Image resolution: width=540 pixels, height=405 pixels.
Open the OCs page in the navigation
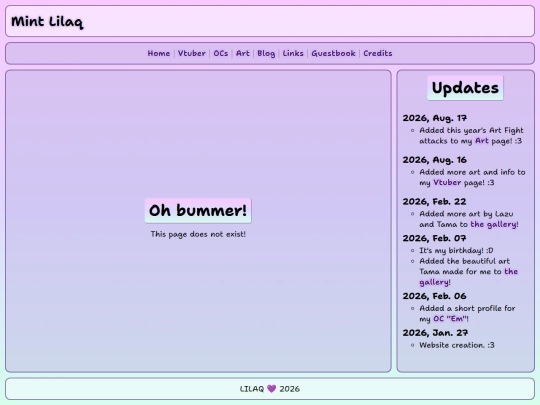(221, 53)
